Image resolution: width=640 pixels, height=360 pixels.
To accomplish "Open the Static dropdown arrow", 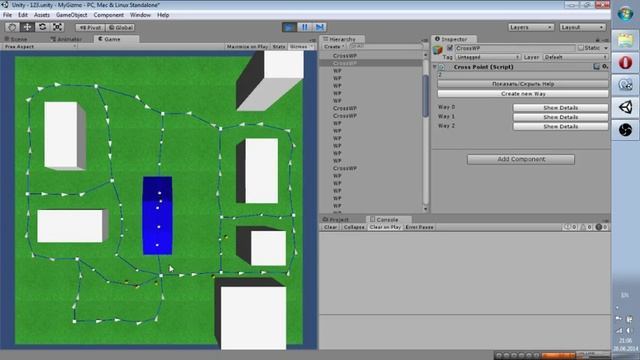I will (x=606, y=48).
